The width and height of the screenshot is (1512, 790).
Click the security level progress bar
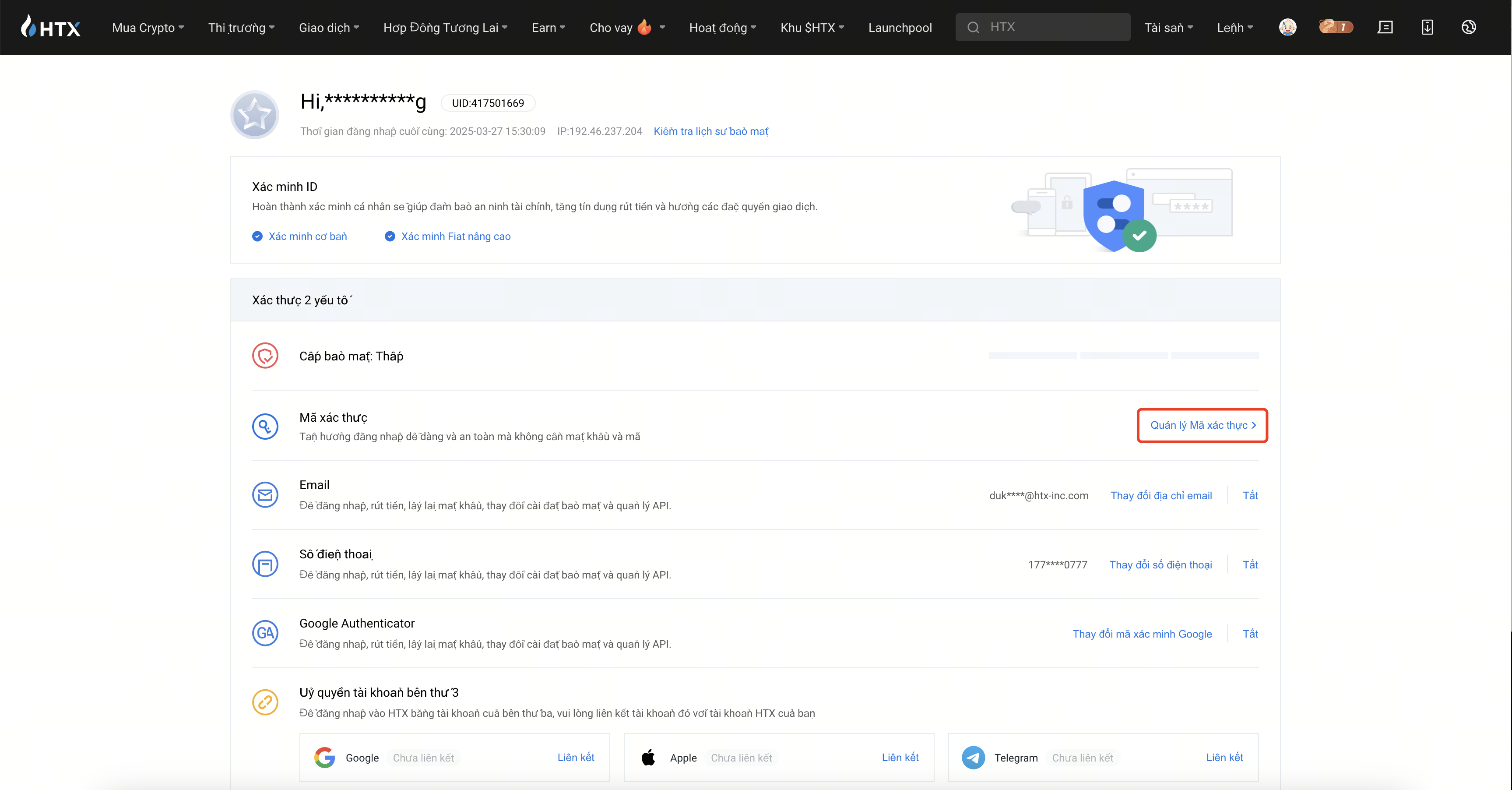(1123, 355)
